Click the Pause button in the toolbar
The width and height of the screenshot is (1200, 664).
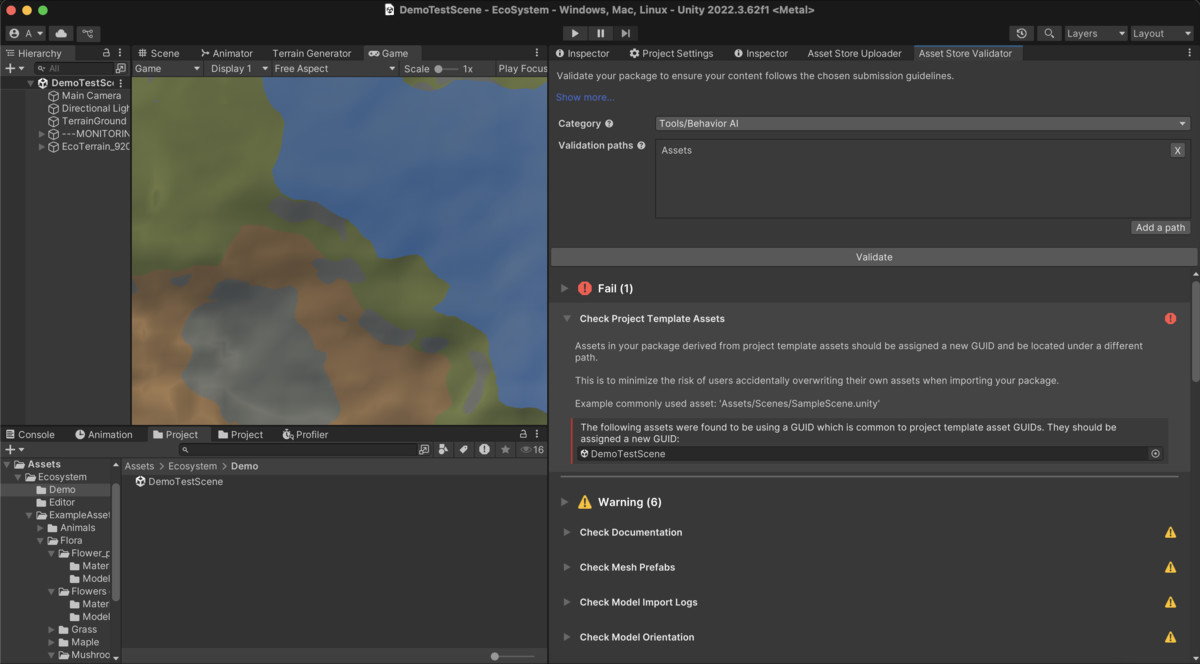point(600,33)
